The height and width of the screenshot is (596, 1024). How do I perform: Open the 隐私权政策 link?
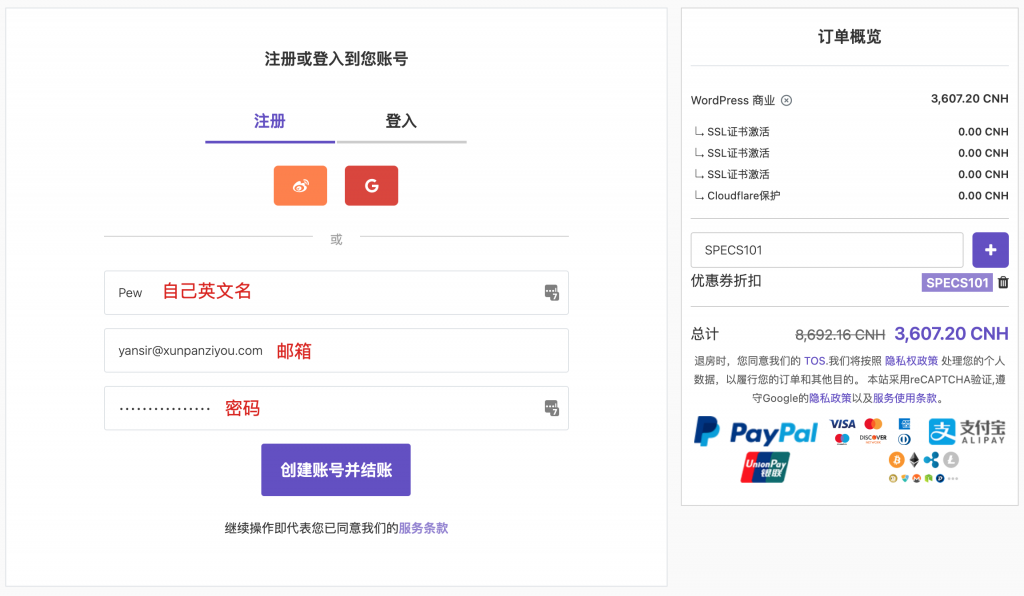pos(911,361)
